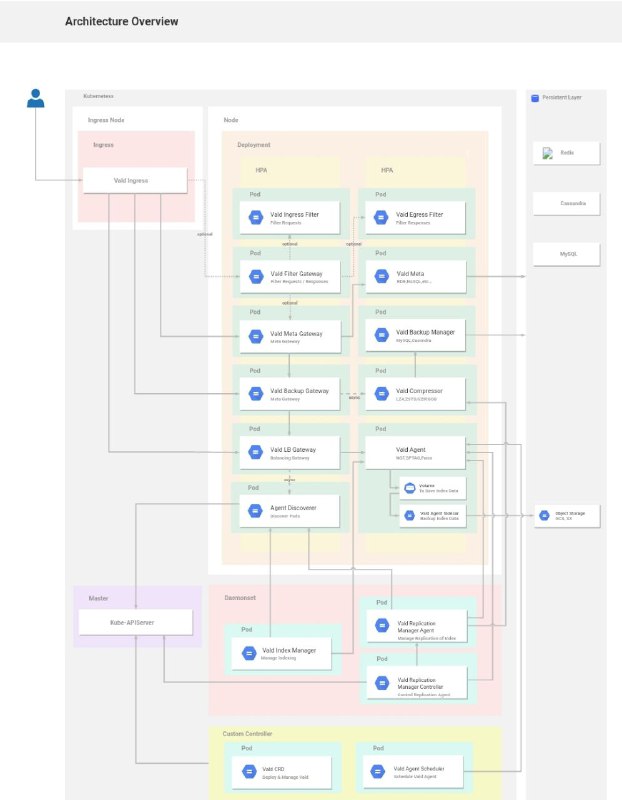The width and height of the screenshot is (622, 800).
Task: Click the Object Storage label
Action: [x=570, y=513]
